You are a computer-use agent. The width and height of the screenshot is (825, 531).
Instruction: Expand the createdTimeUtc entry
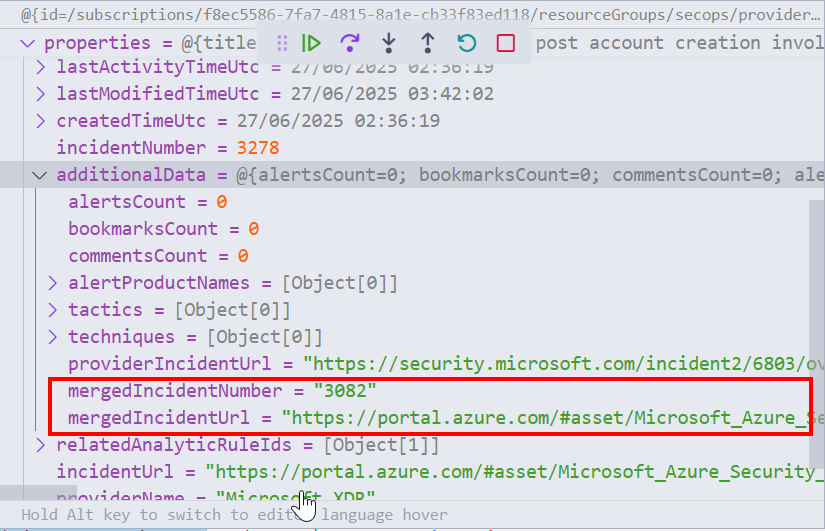(x=41, y=121)
